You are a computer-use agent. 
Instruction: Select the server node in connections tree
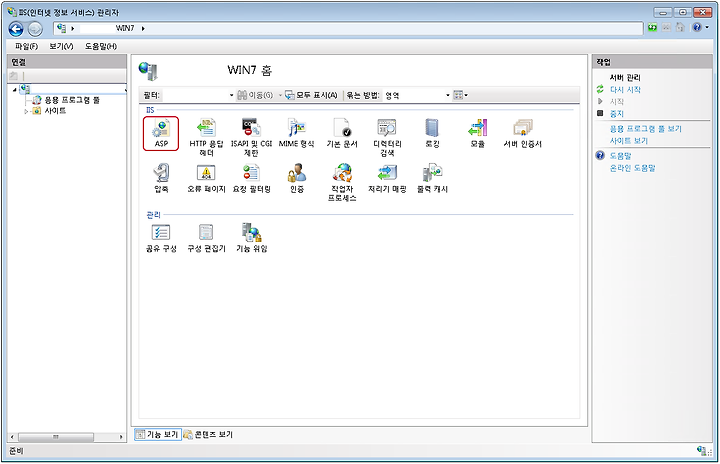[x=73, y=89]
